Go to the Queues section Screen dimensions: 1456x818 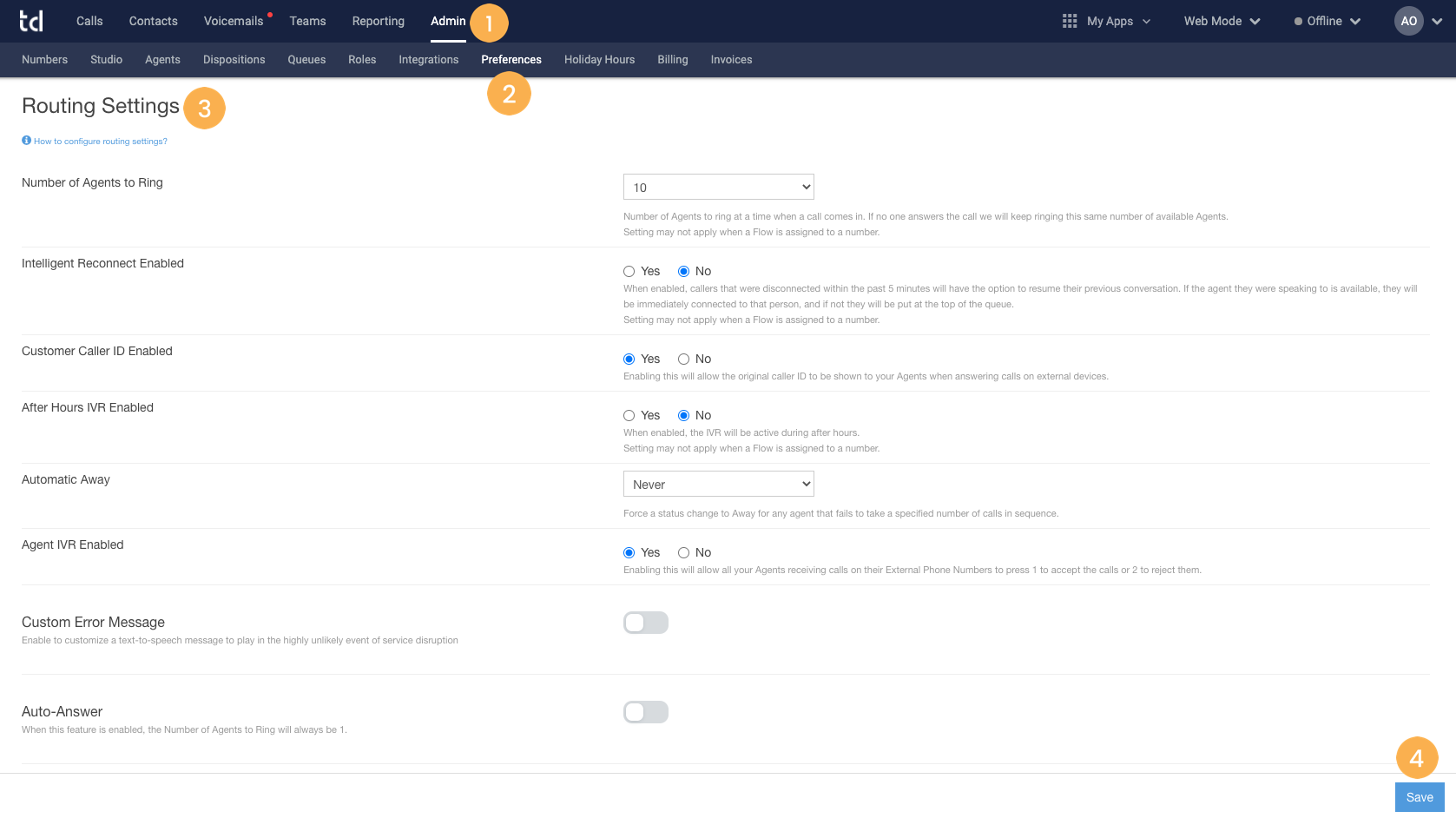coord(306,60)
